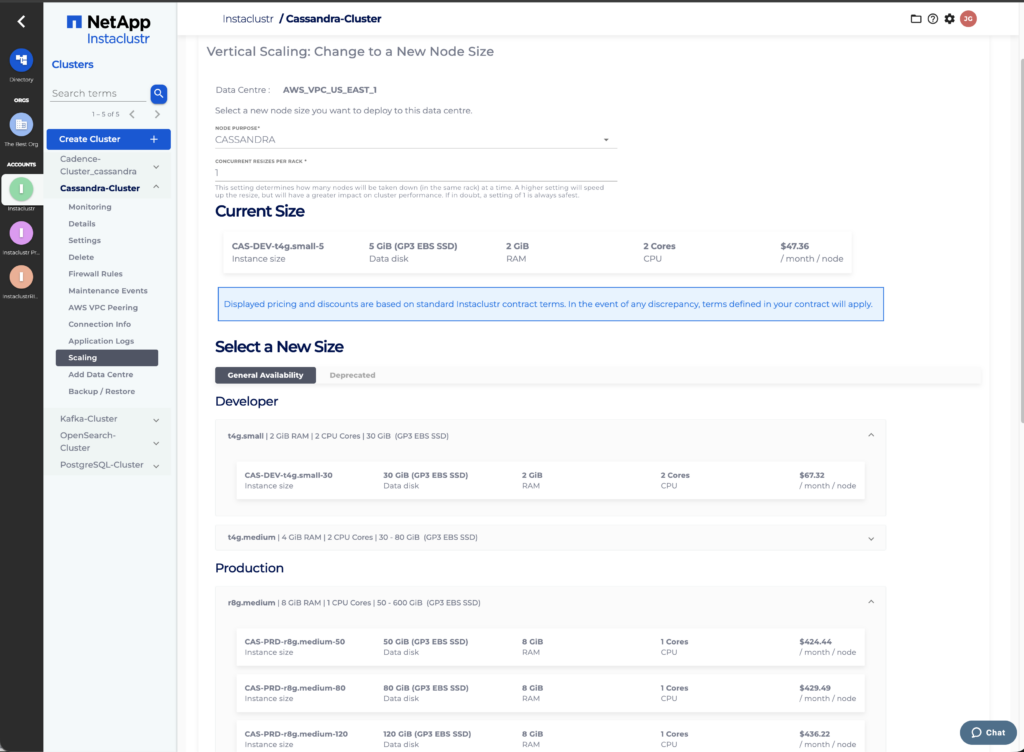This screenshot has width=1024, height=752.
Task: Click the back arrow in left rail
Action: click(x=21, y=21)
